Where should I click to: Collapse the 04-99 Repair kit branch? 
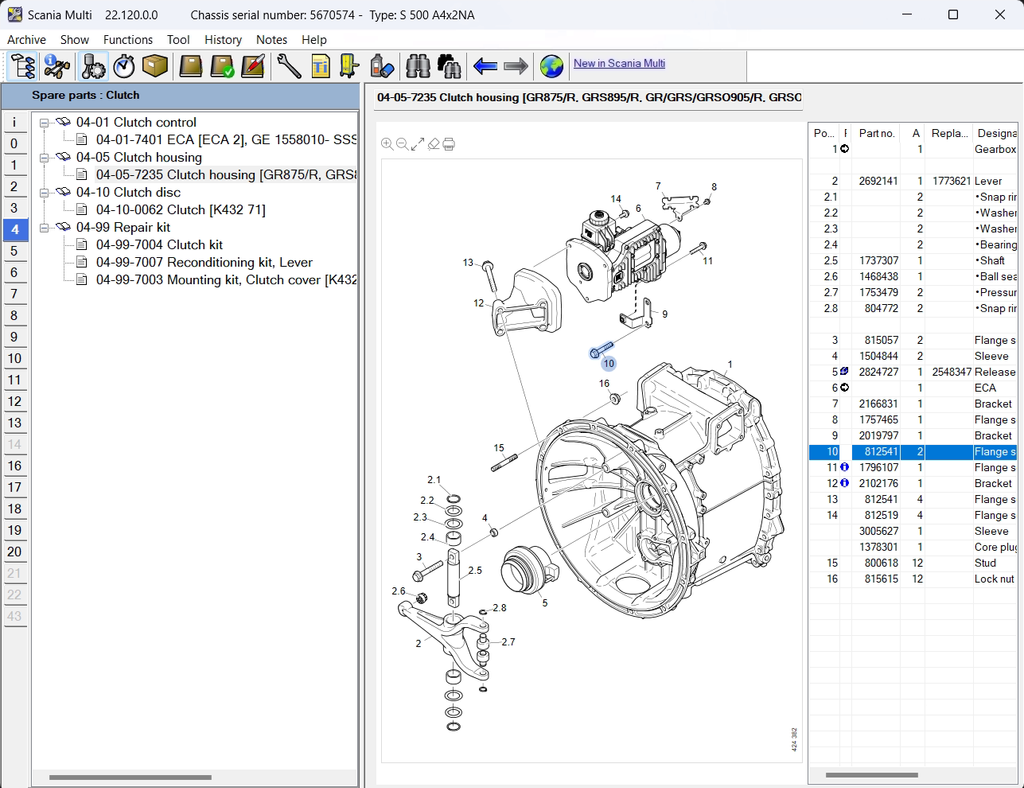44,227
